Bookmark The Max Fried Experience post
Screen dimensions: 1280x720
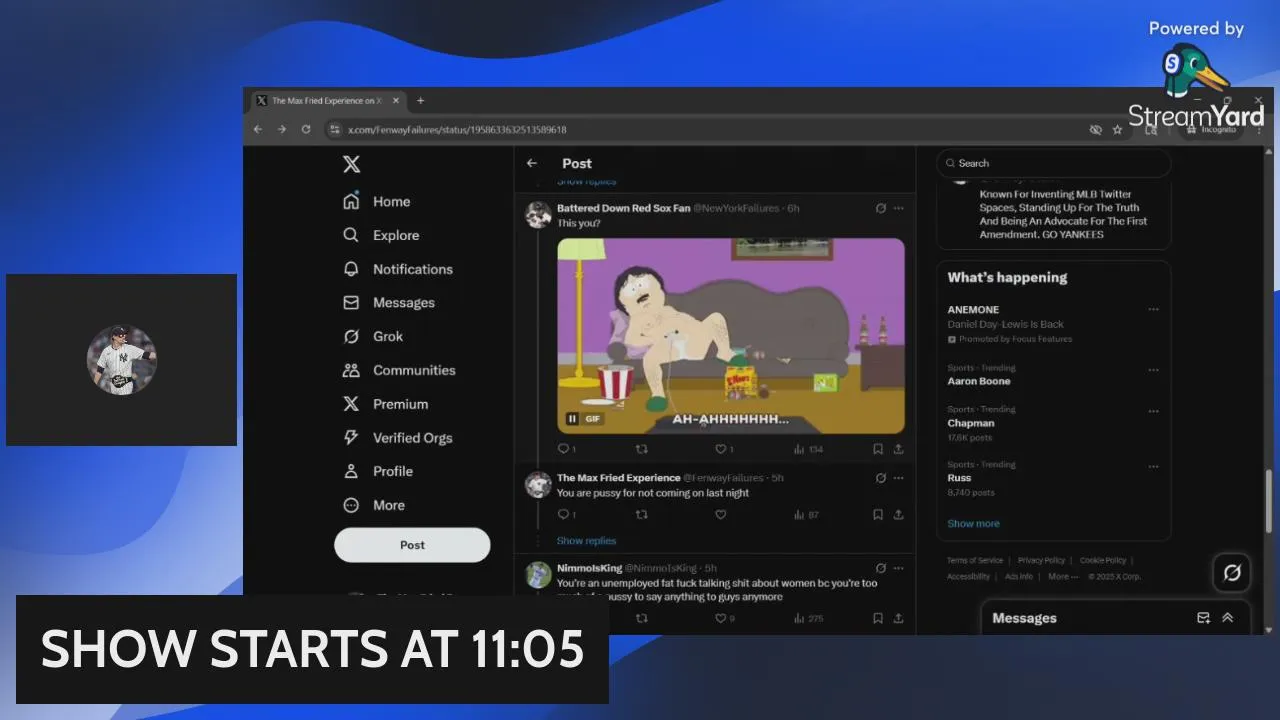(878, 514)
